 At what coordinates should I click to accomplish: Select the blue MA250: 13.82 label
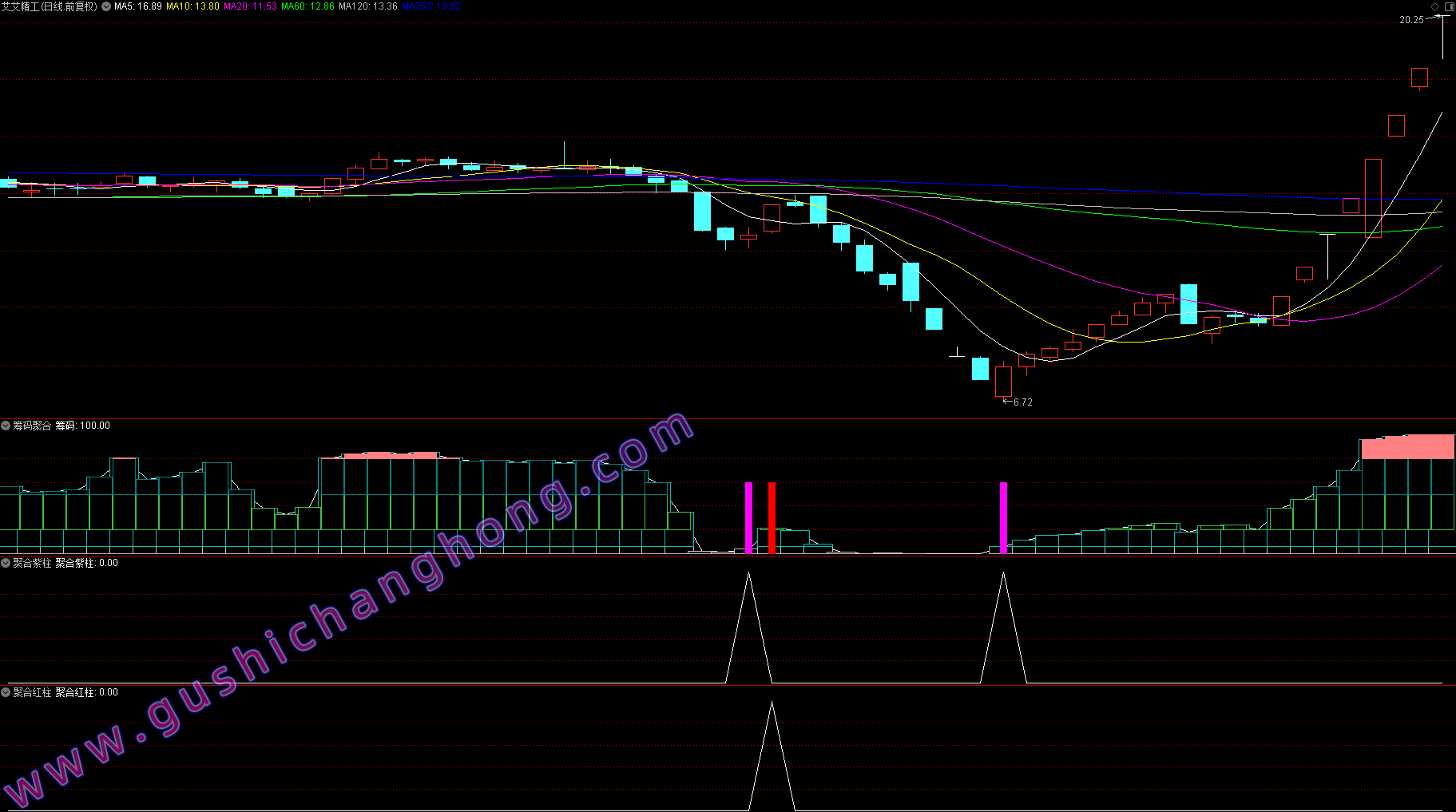pyautogui.click(x=430, y=6)
